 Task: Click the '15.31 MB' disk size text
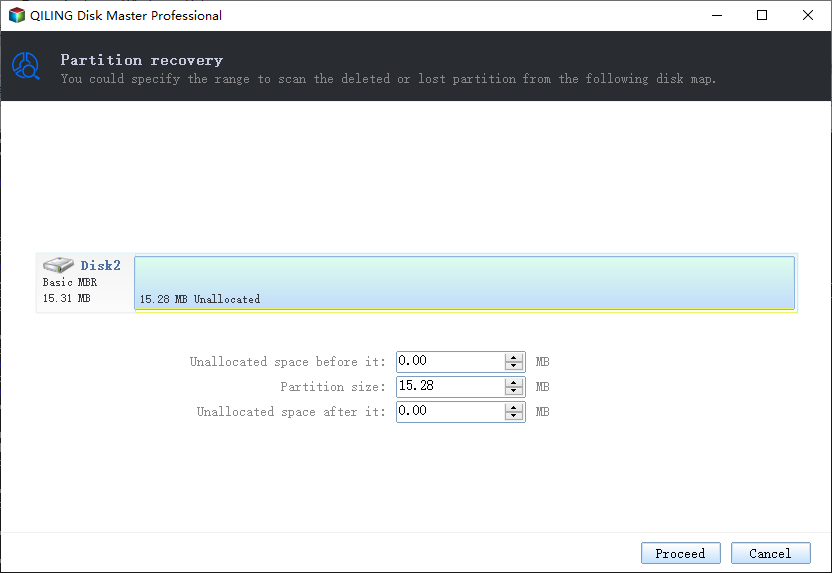coord(66,298)
